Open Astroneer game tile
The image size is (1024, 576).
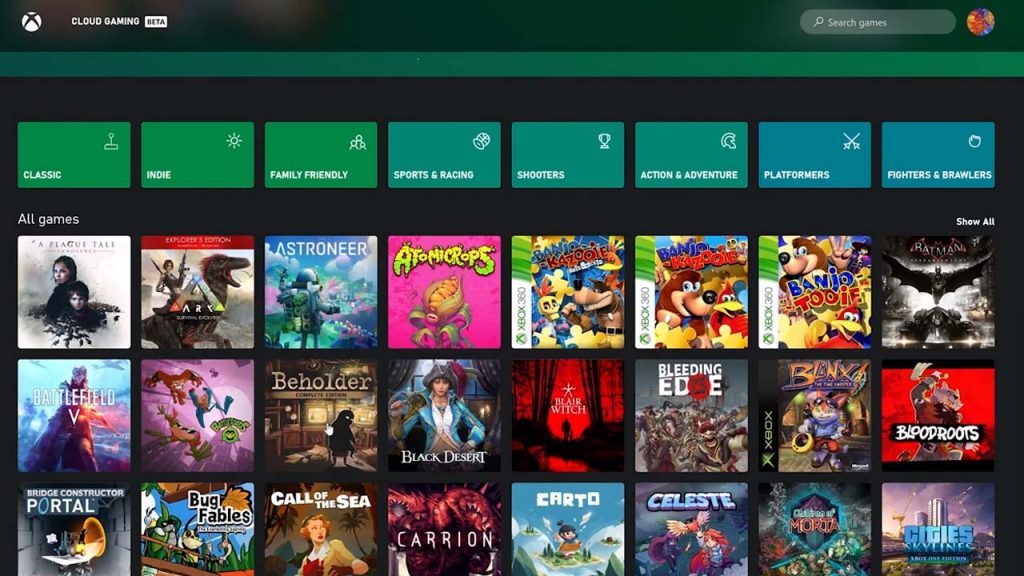coord(321,292)
